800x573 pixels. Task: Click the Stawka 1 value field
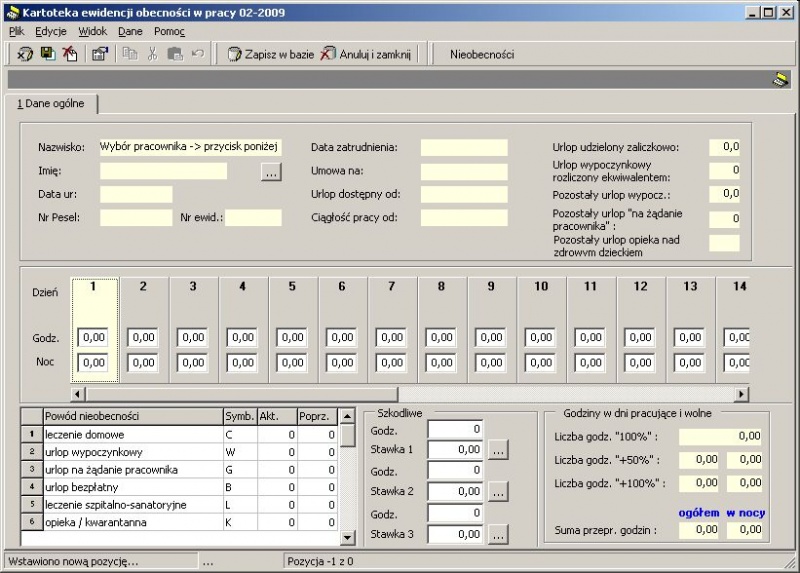(455, 450)
